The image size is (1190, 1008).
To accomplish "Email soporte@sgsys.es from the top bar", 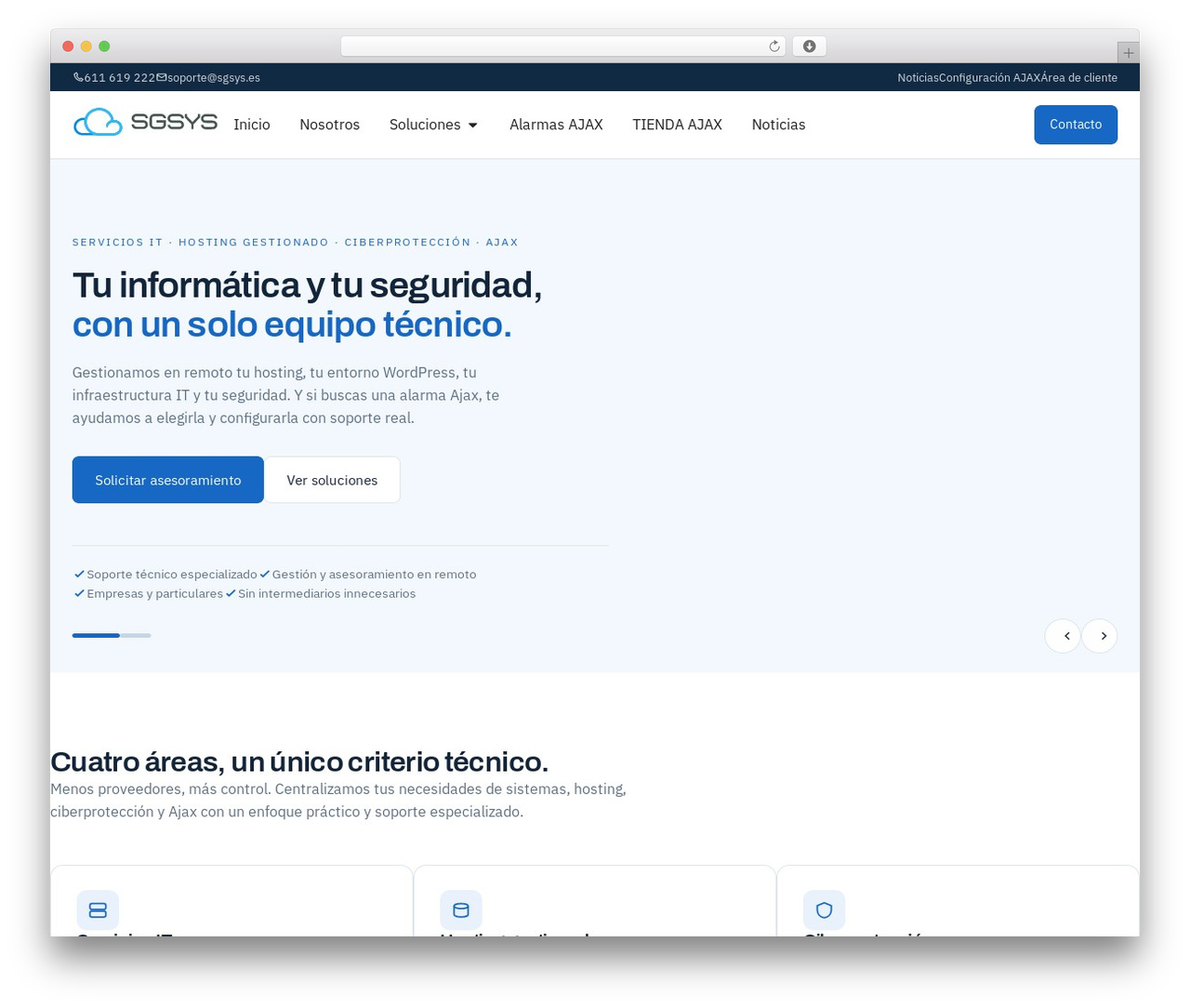I will pyautogui.click(x=214, y=78).
